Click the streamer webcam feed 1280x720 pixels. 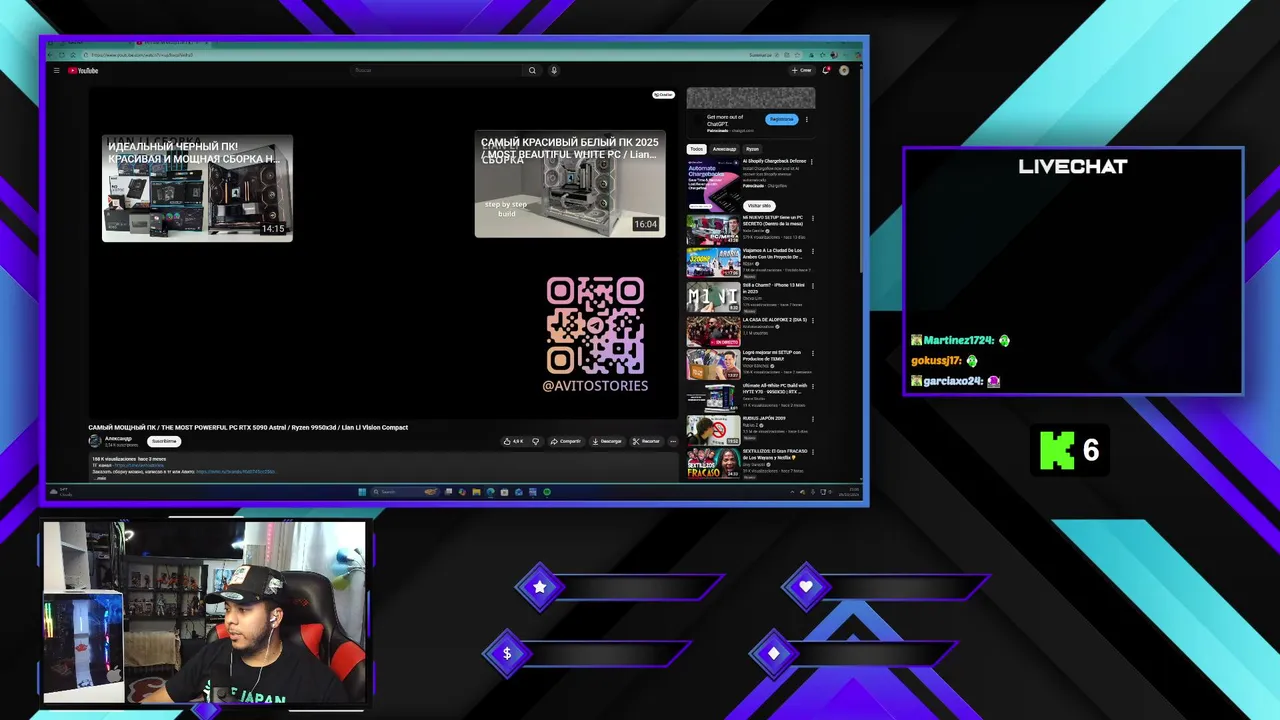click(205, 612)
